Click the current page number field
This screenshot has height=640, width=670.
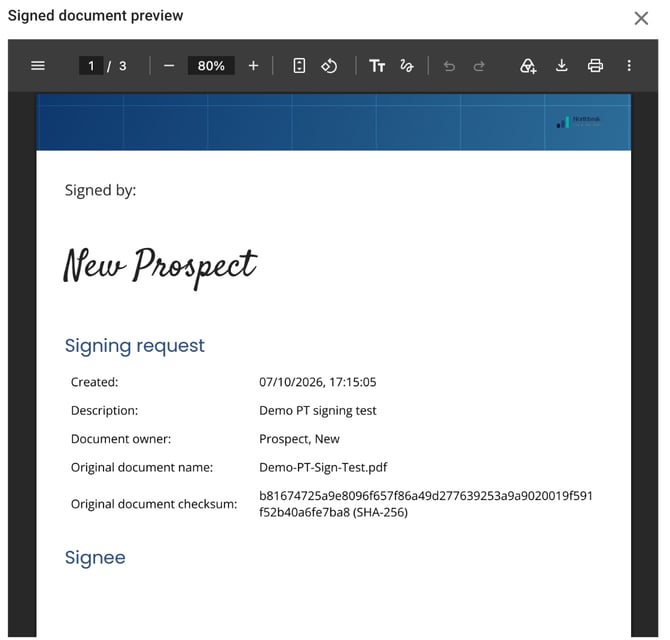click(91, 66)
